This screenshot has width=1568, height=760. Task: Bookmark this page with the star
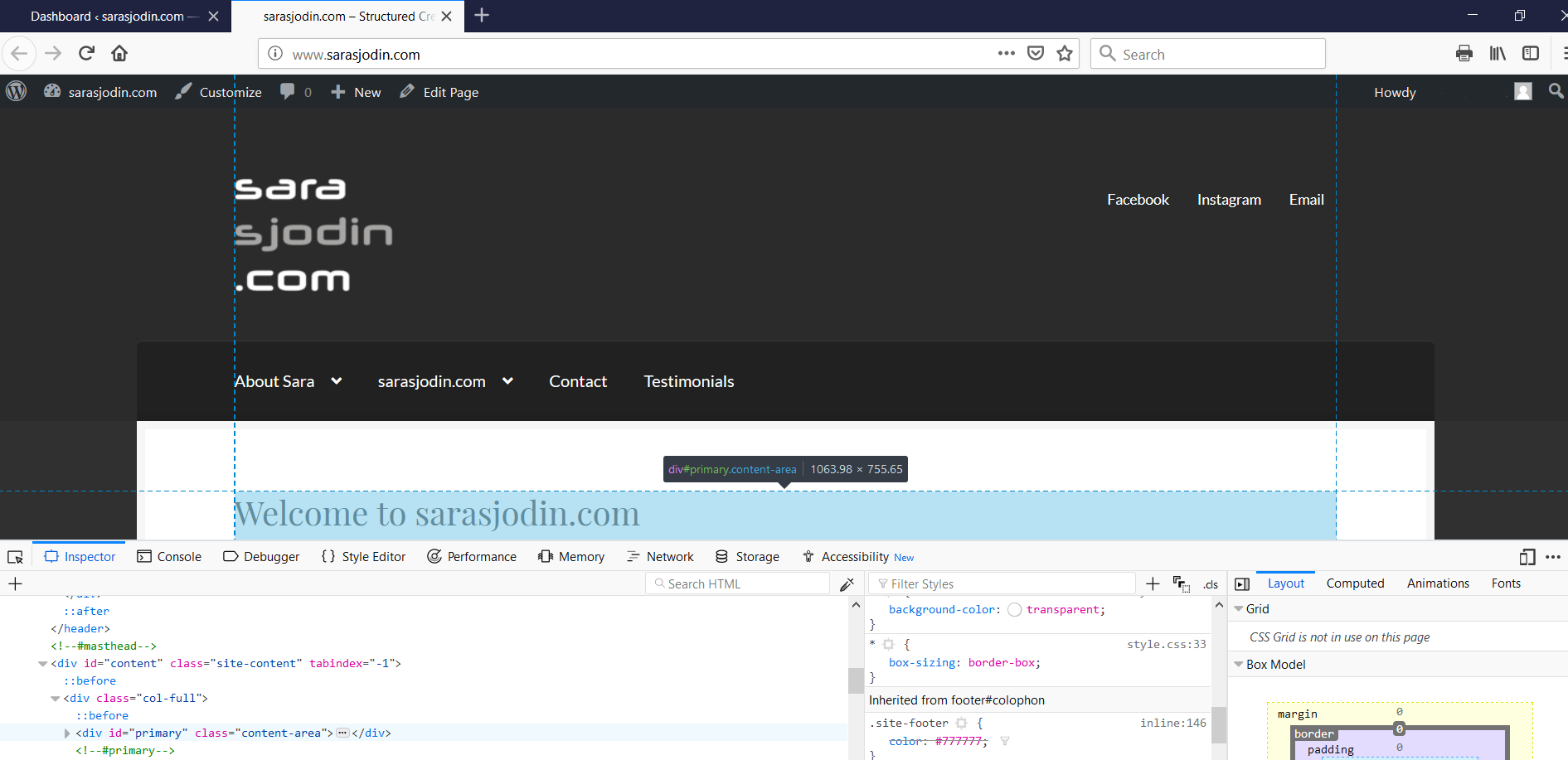[x=1065, y=54]
